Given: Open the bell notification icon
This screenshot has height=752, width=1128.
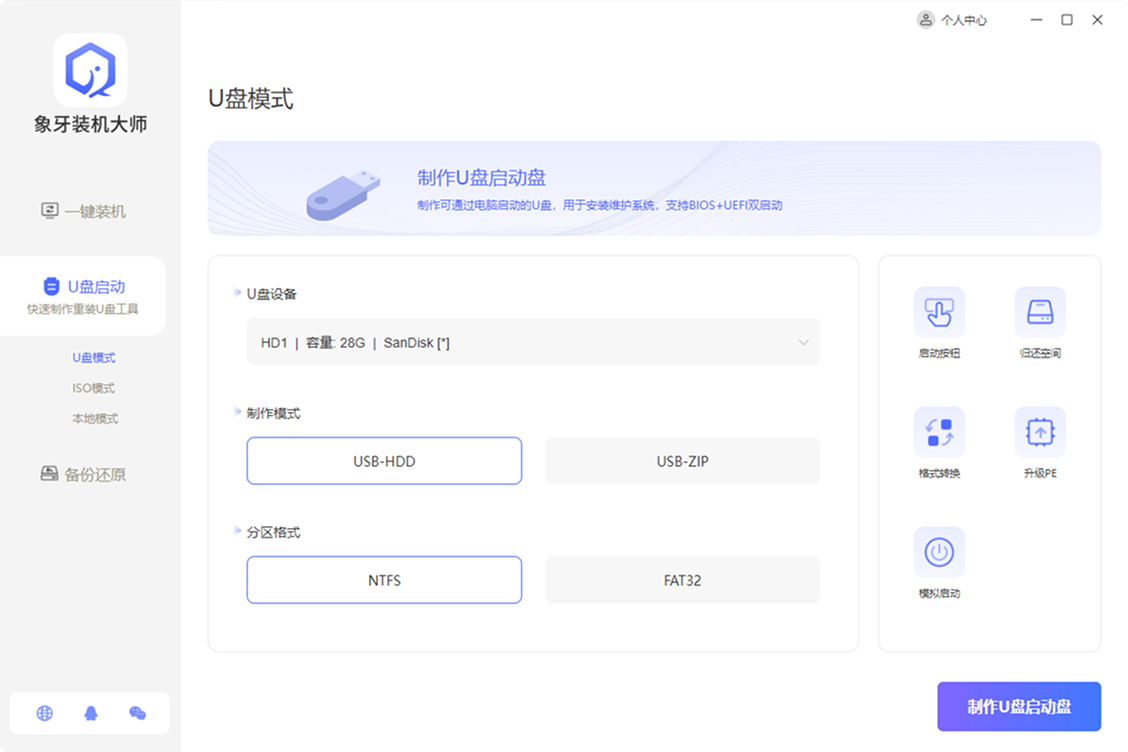Looking at the screenshot, I should 90,714.
